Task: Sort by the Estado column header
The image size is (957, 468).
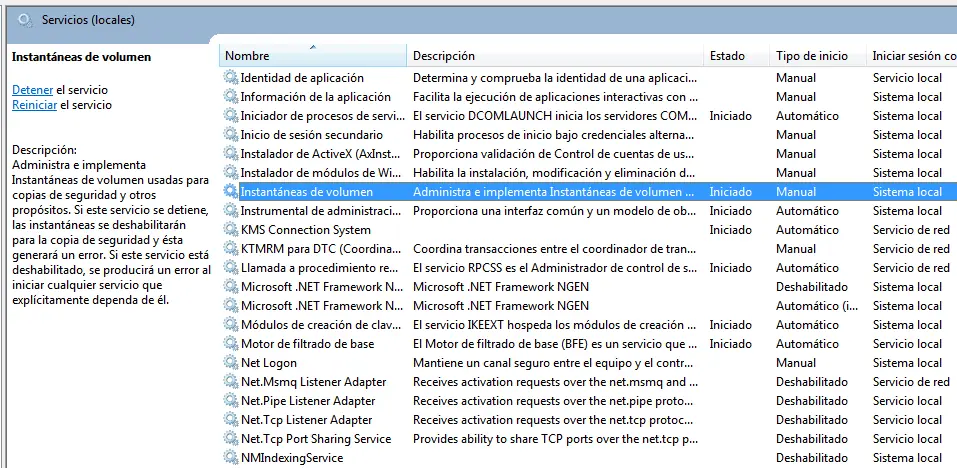Action: 736,56
